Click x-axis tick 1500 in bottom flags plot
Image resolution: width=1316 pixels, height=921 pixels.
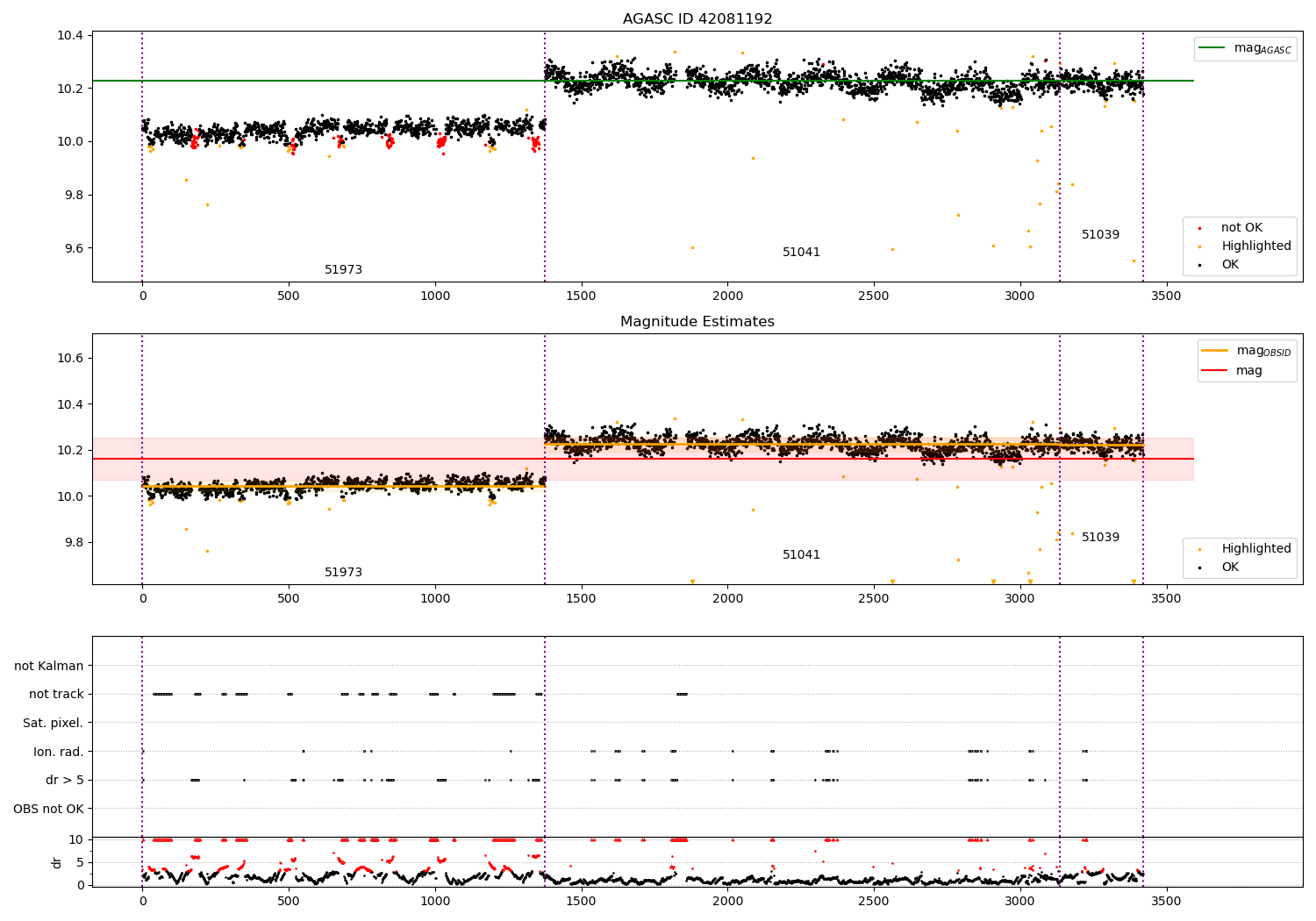coord(581,901)
